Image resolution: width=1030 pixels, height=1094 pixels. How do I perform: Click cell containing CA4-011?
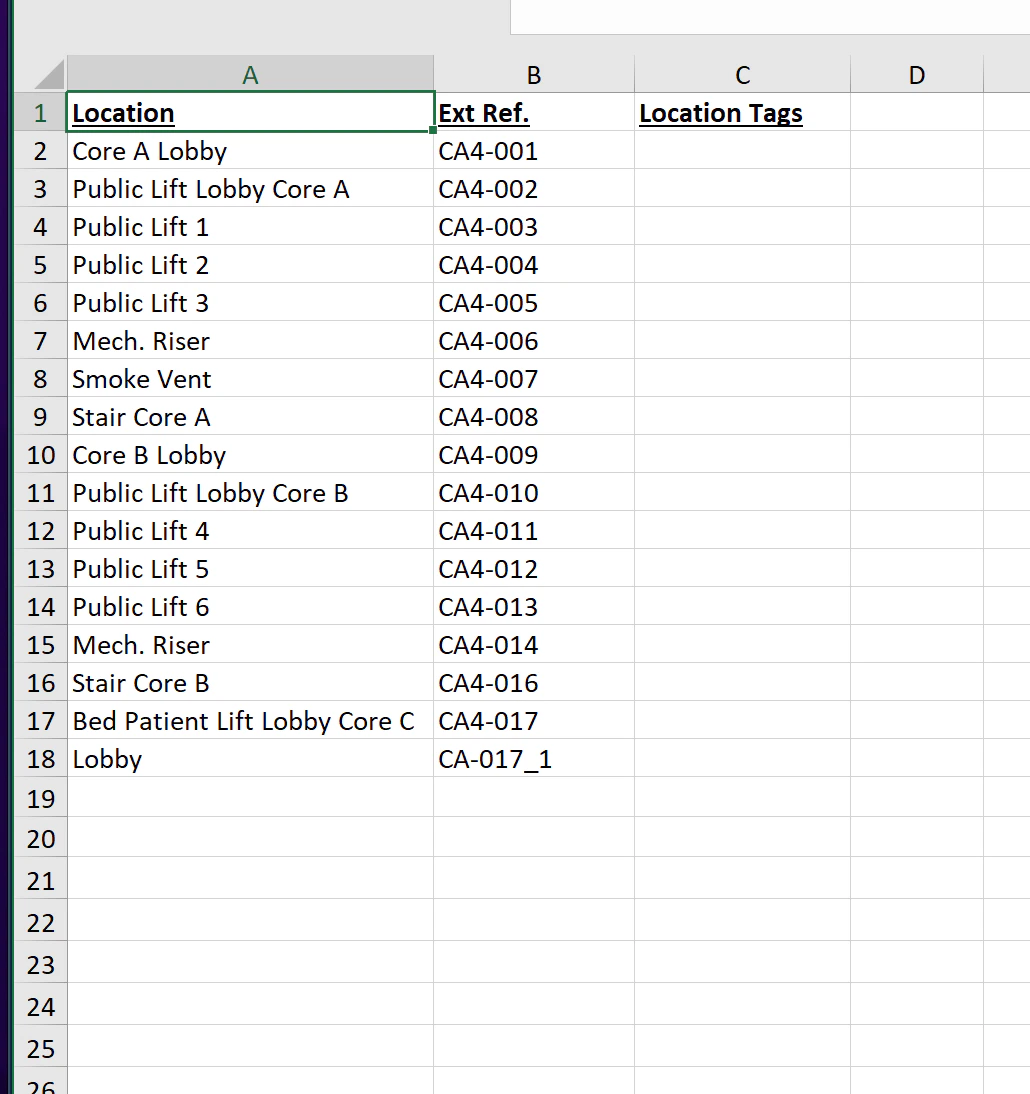coord(534,530)
